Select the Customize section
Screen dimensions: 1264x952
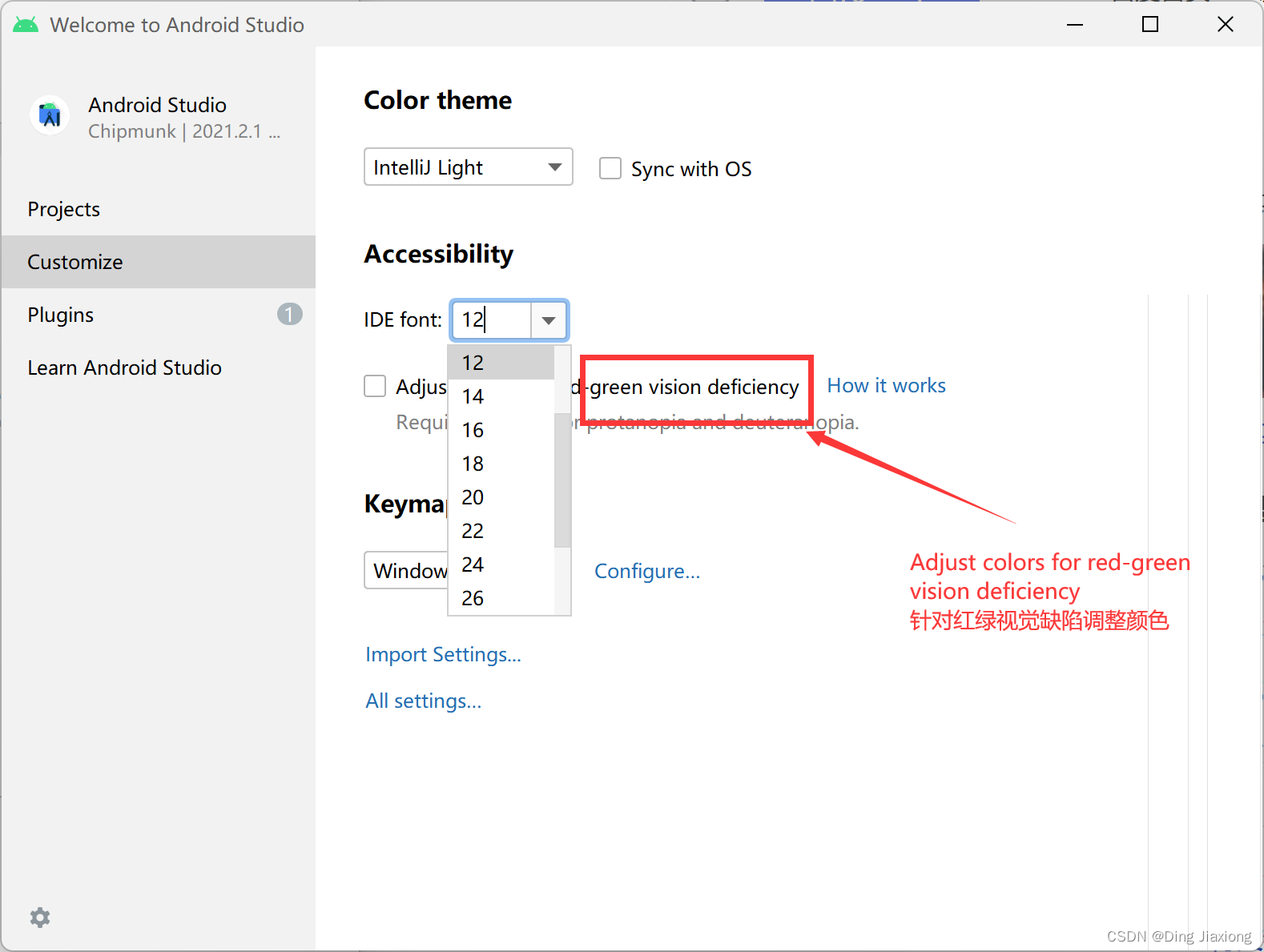pyautogui.click(x=159, y=262)
